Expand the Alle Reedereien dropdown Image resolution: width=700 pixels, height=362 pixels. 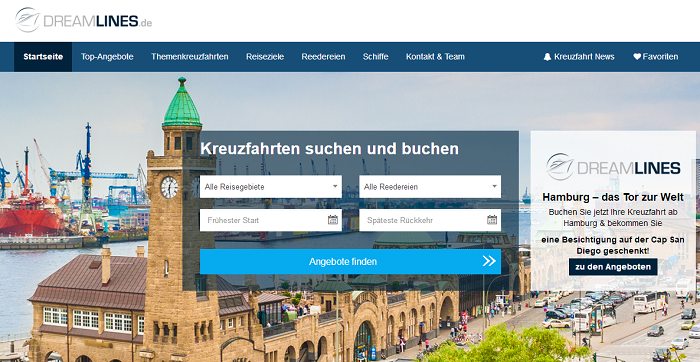point(430,187)
